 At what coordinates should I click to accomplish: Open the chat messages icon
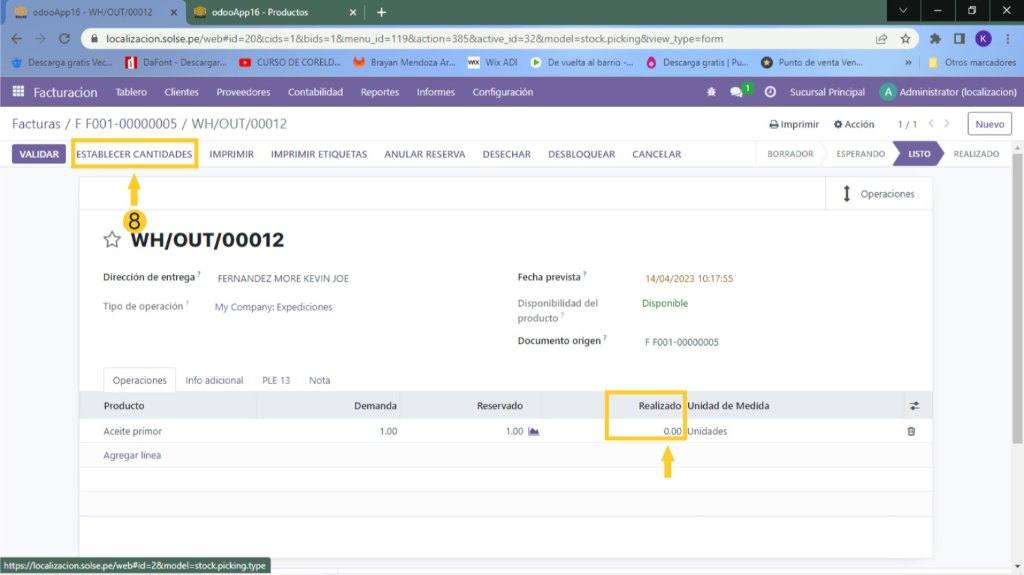click(737, 92)
